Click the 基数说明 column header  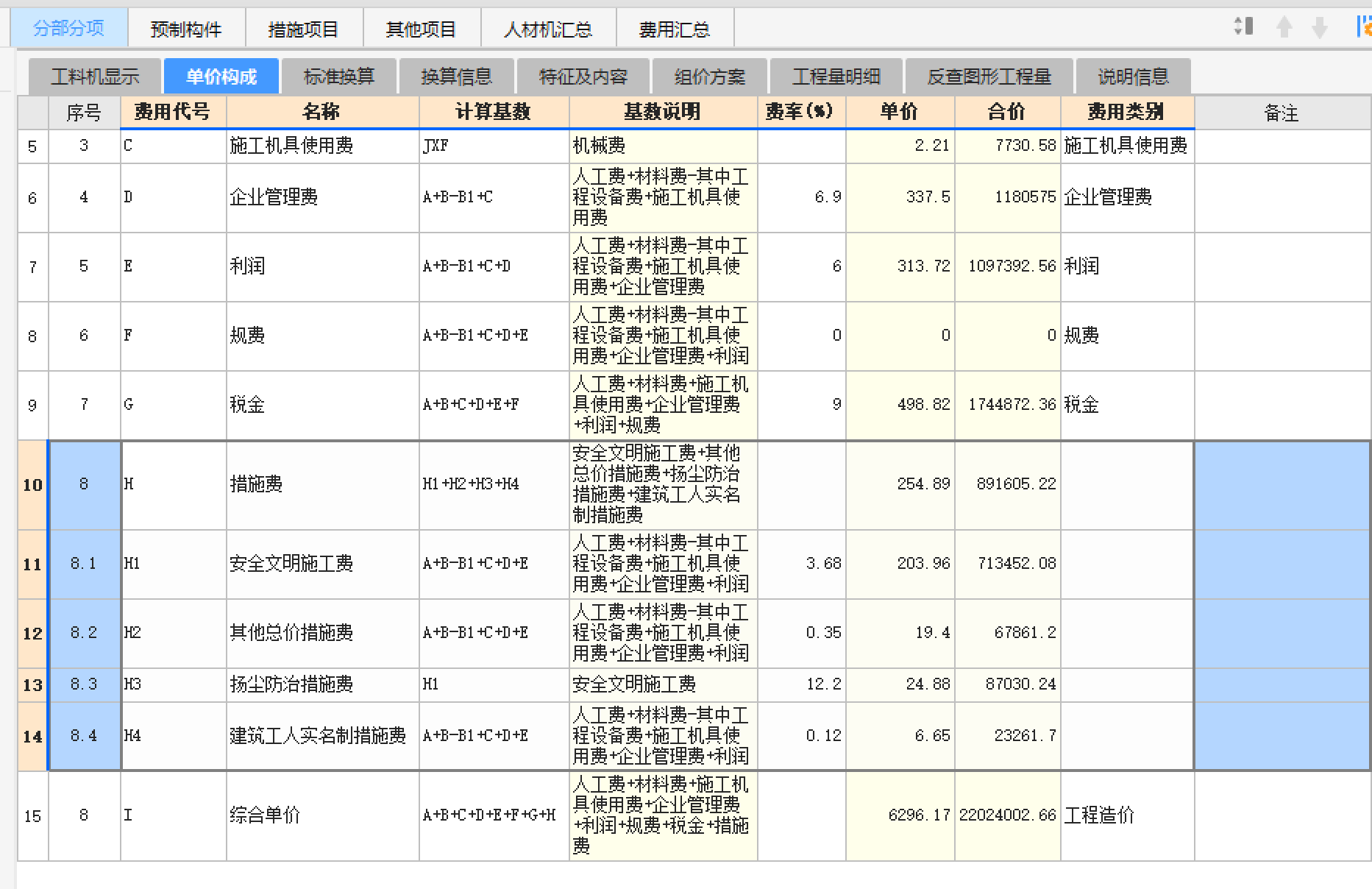point(663,112)
